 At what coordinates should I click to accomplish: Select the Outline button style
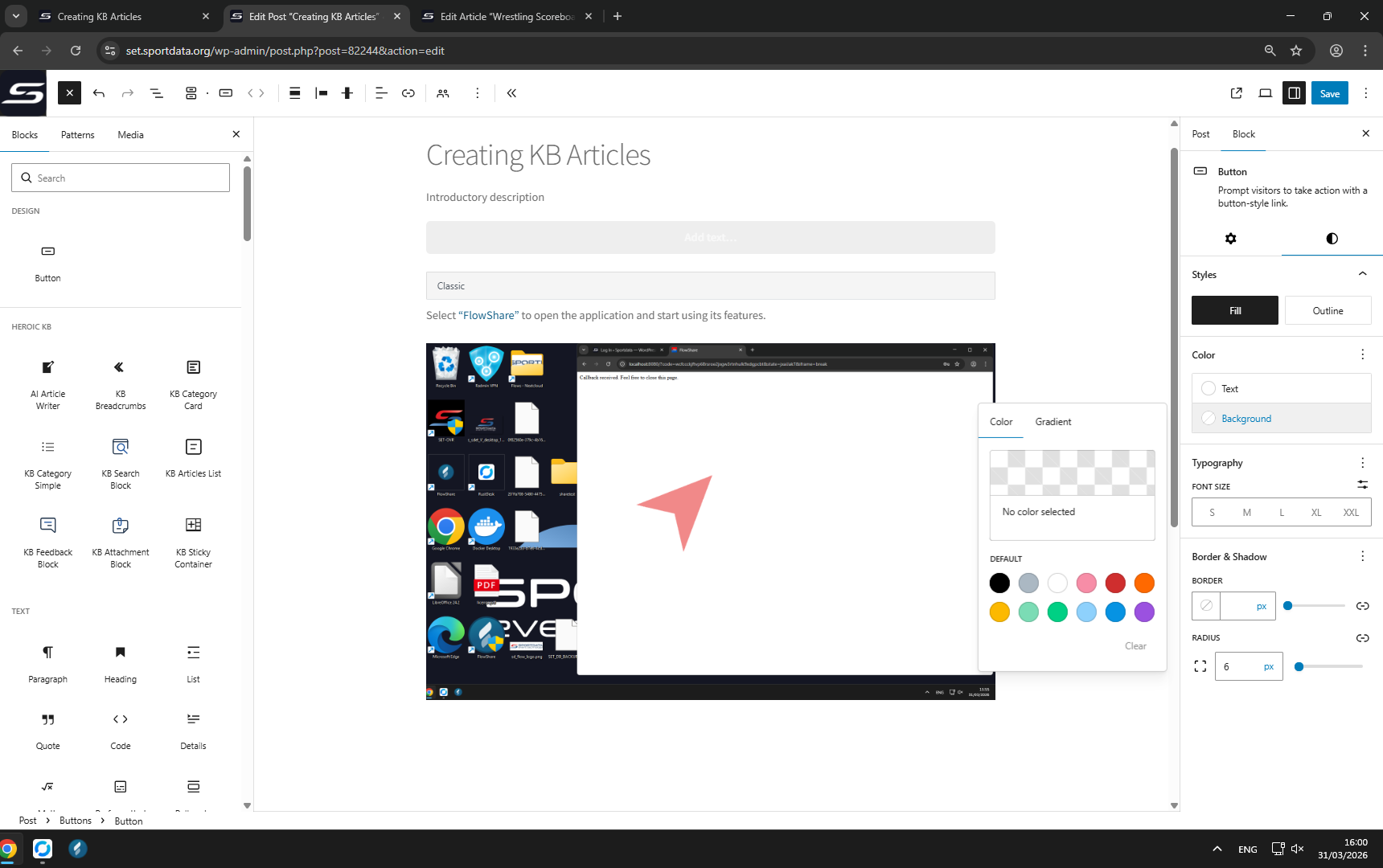(1328, 310)
